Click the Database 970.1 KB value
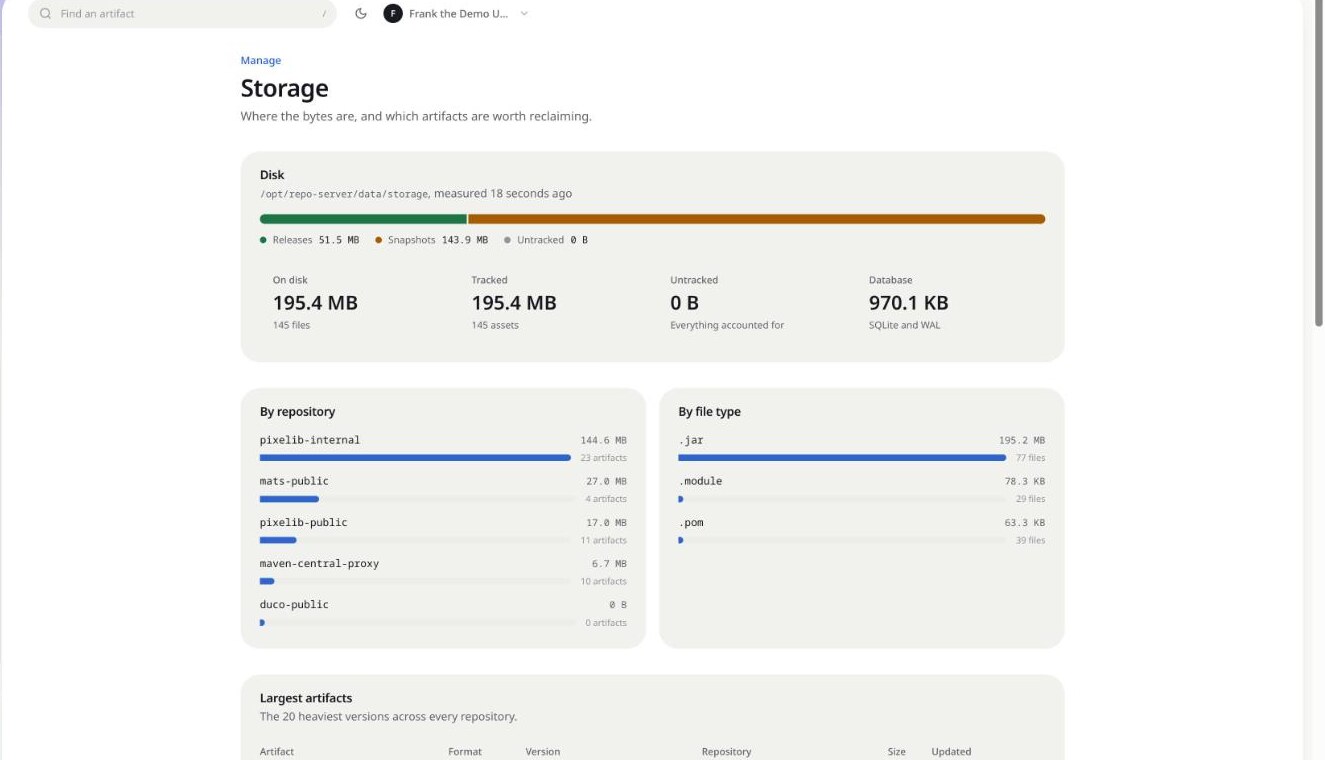This screenshot has width=1325, height=760. tap(909, 303)
